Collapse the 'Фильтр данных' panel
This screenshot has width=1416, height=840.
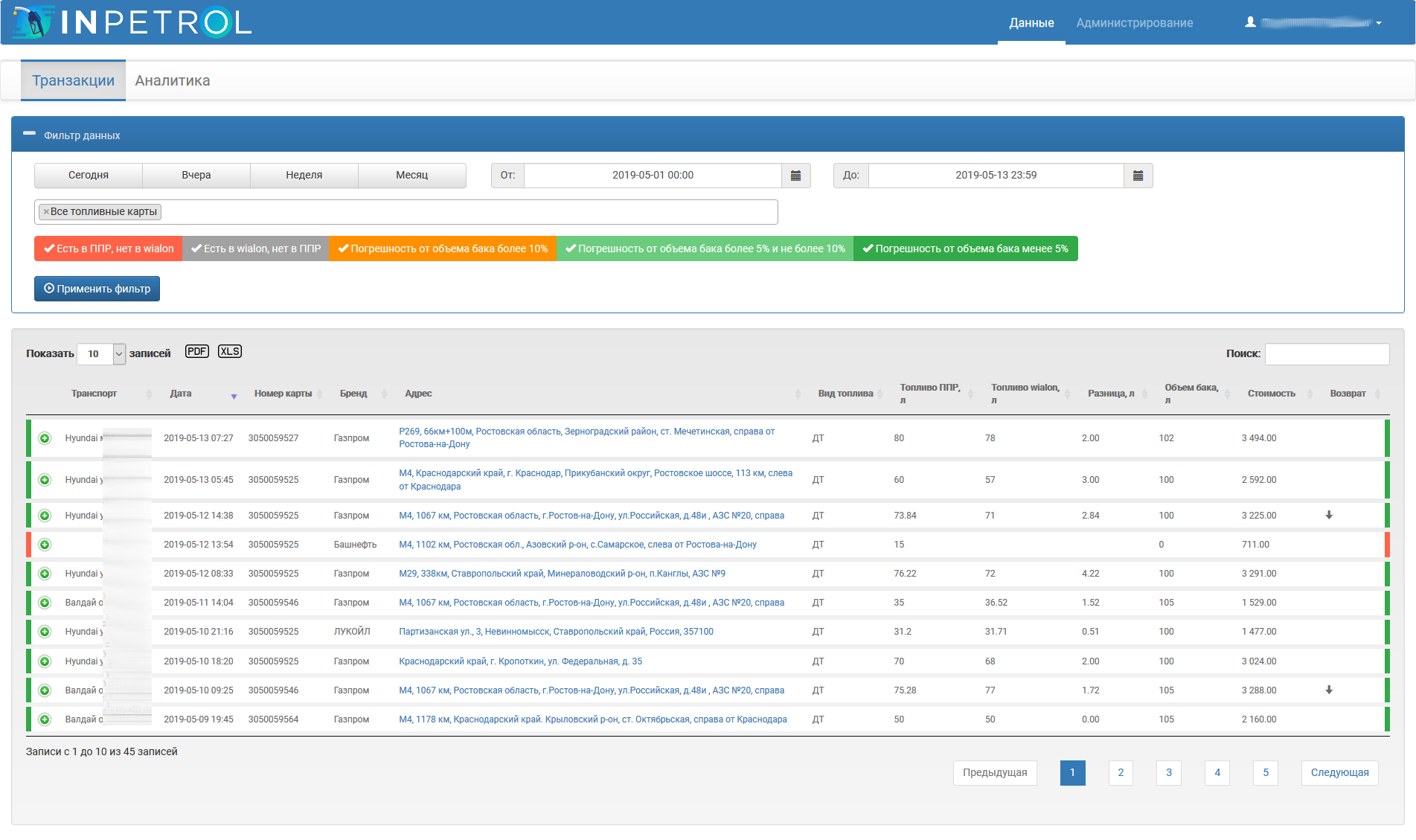point(29,134)
